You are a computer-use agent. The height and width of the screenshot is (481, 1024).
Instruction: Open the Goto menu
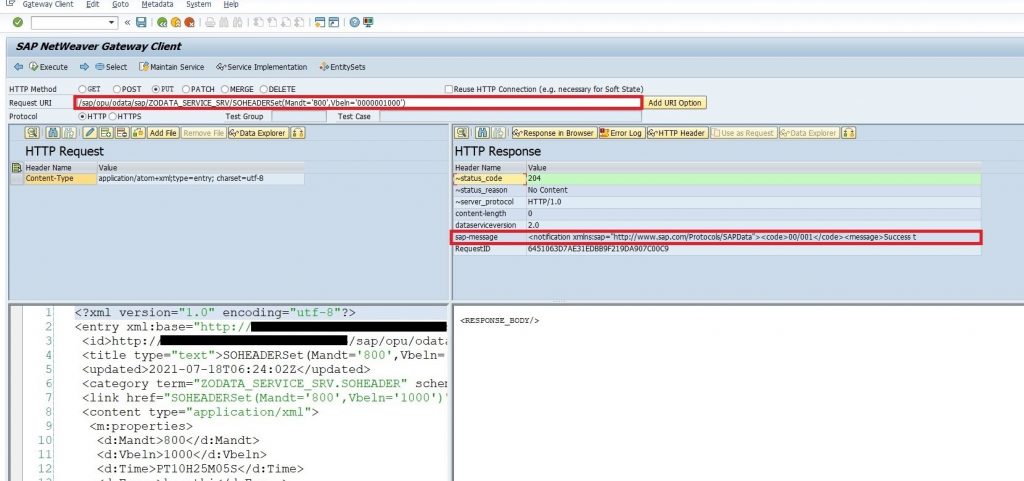120,4
